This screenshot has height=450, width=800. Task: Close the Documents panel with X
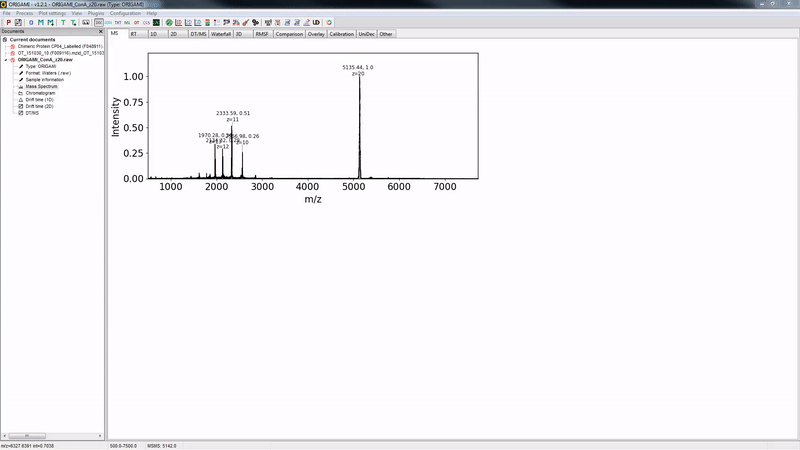point(100,31)
